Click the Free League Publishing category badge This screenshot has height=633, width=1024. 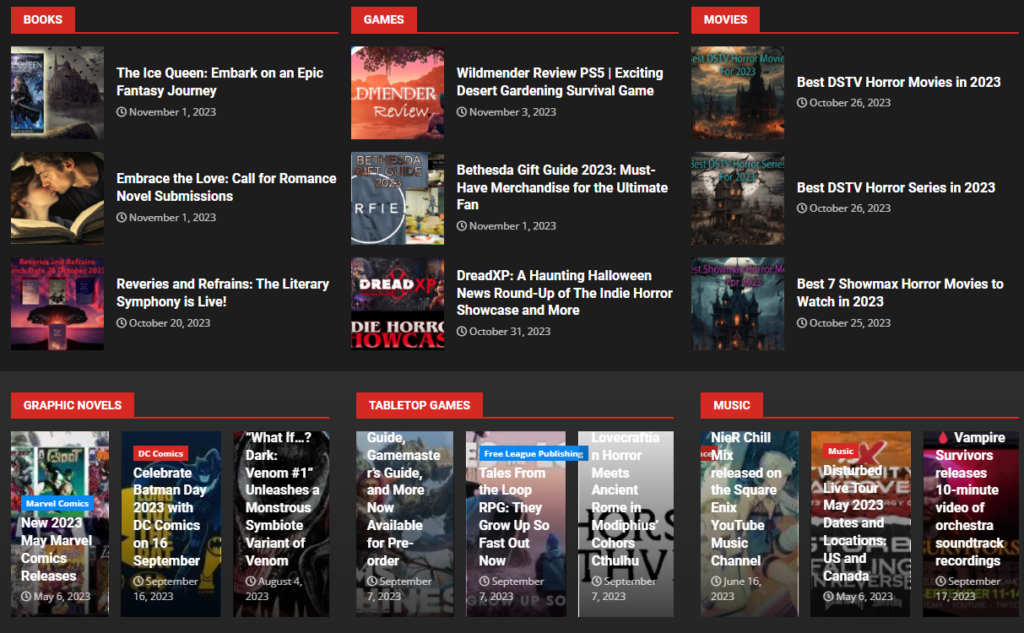[534, 453]
